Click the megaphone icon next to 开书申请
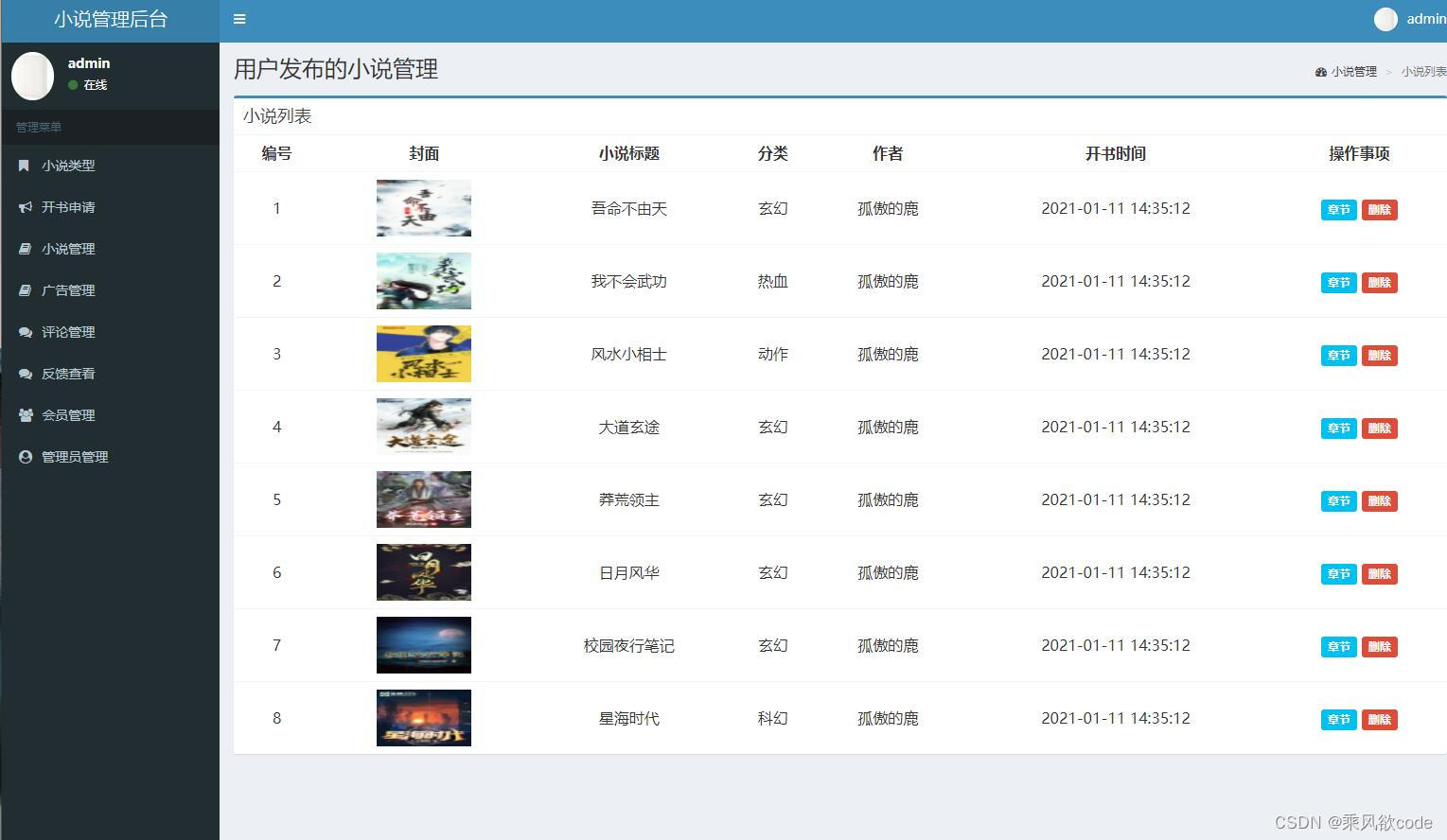The image size is (1447, 840). 24,207
